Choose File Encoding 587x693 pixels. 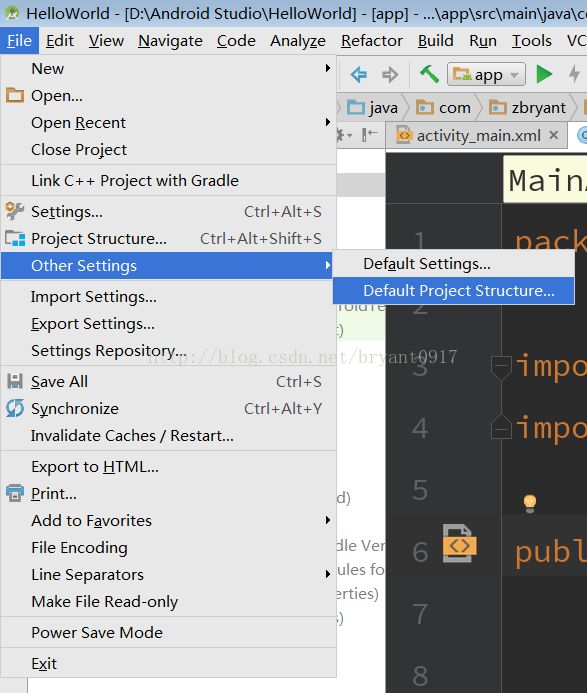click(168, 547)
